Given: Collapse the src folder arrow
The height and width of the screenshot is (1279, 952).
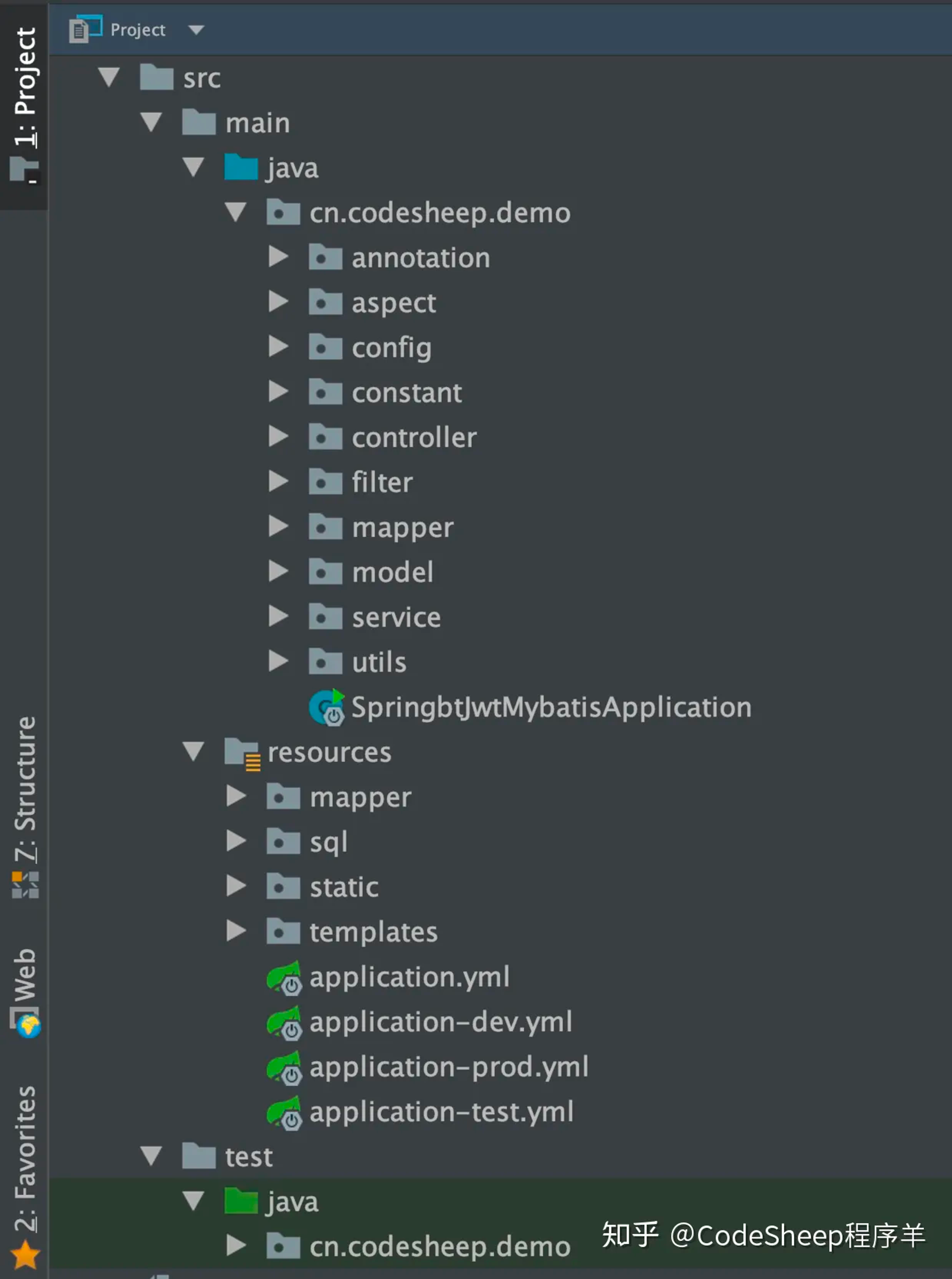Looking at the screenshot, I should tap(109, 77).
